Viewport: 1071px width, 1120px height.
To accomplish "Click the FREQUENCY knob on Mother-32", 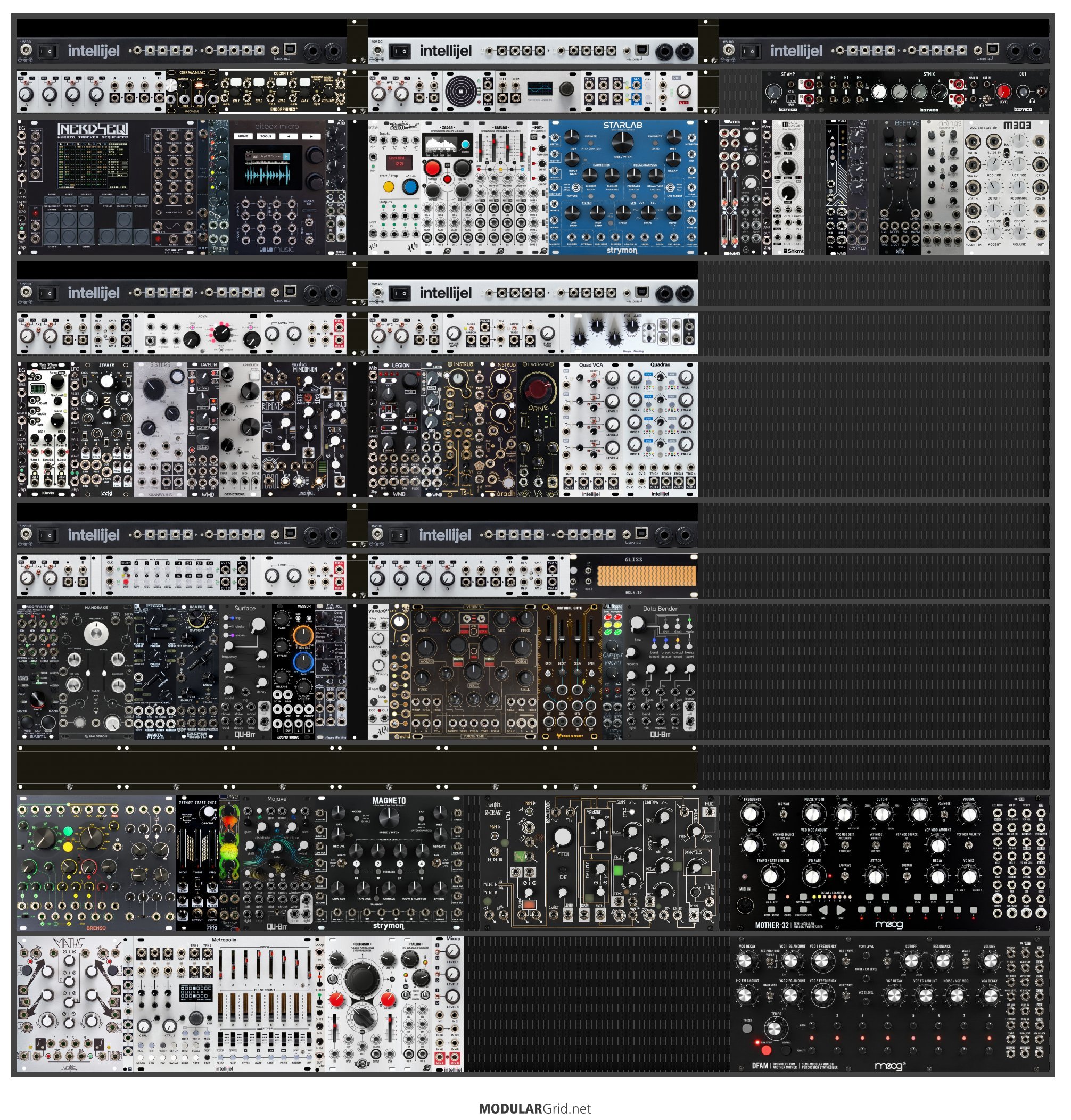I will click(x=752, y=814).
